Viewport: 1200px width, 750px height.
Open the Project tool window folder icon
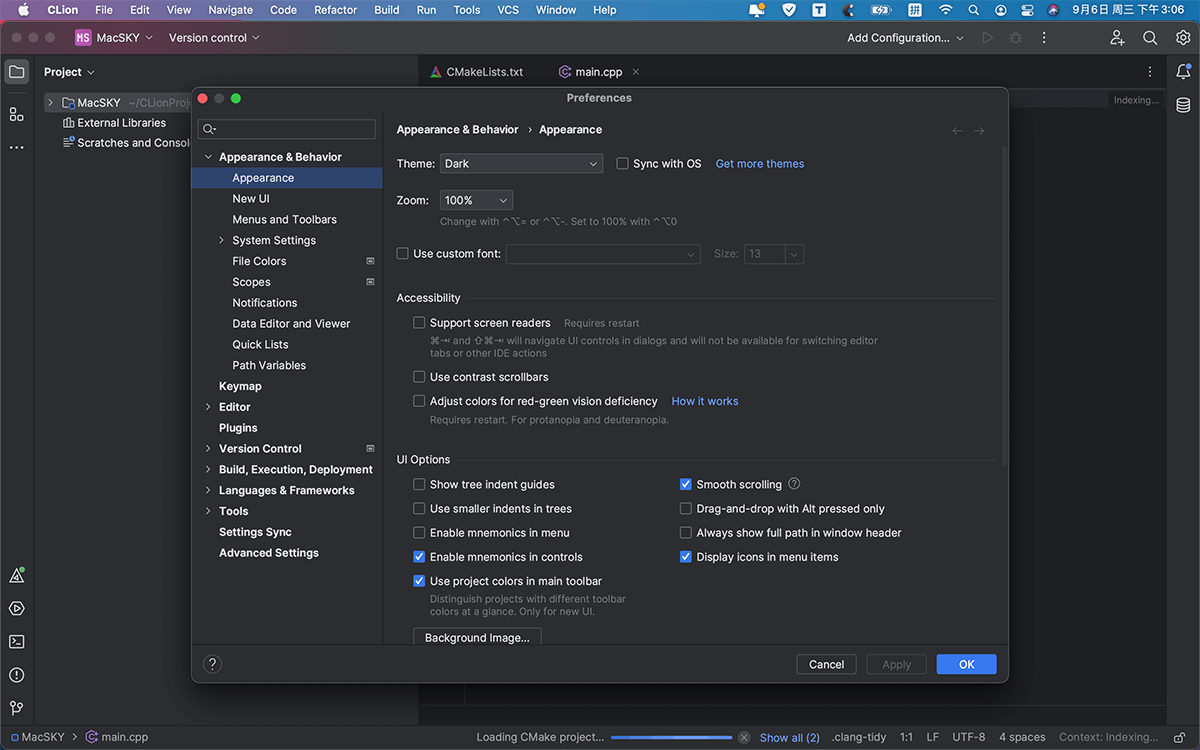coord(16,72)
